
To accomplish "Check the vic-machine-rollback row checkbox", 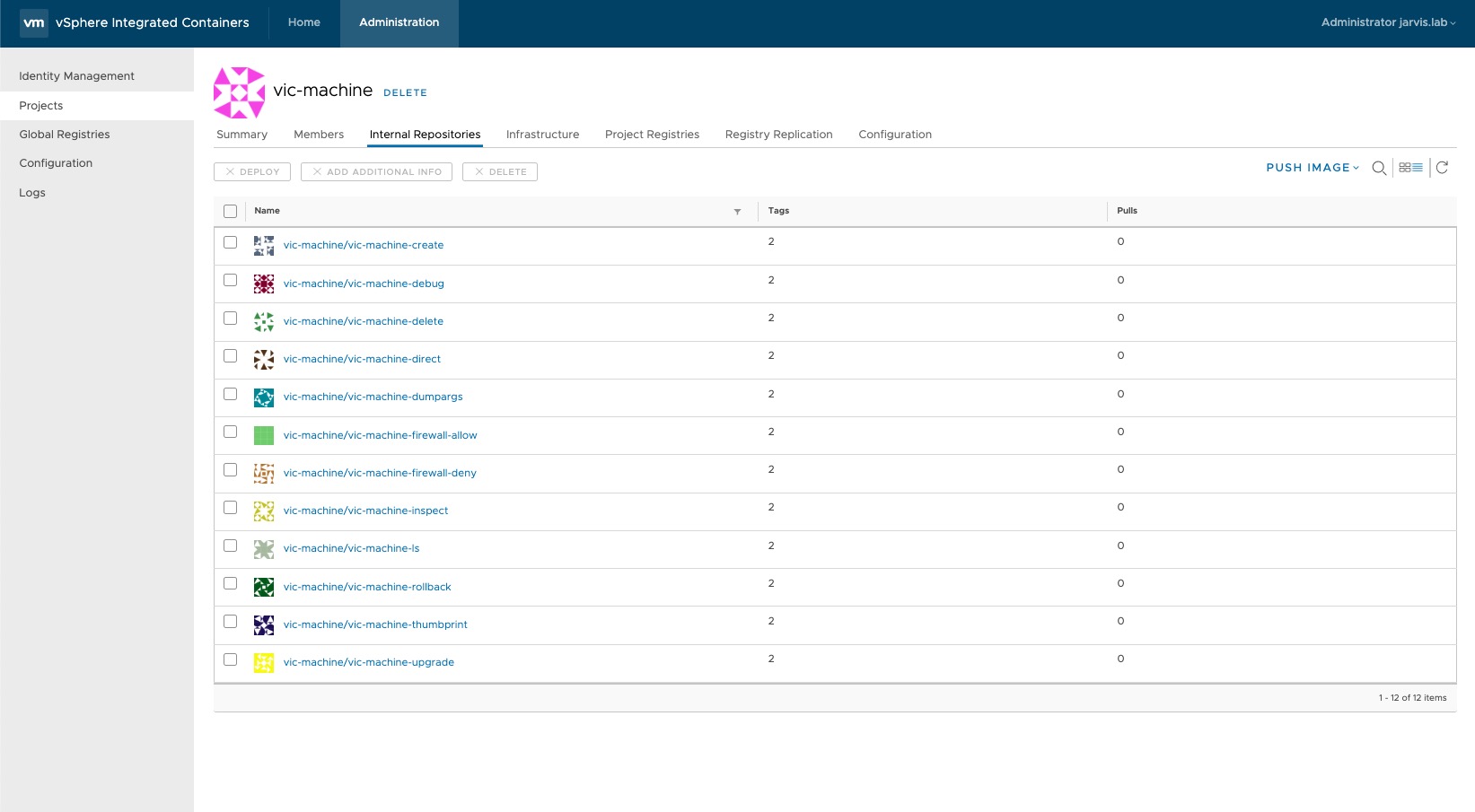I will [230, 583].
